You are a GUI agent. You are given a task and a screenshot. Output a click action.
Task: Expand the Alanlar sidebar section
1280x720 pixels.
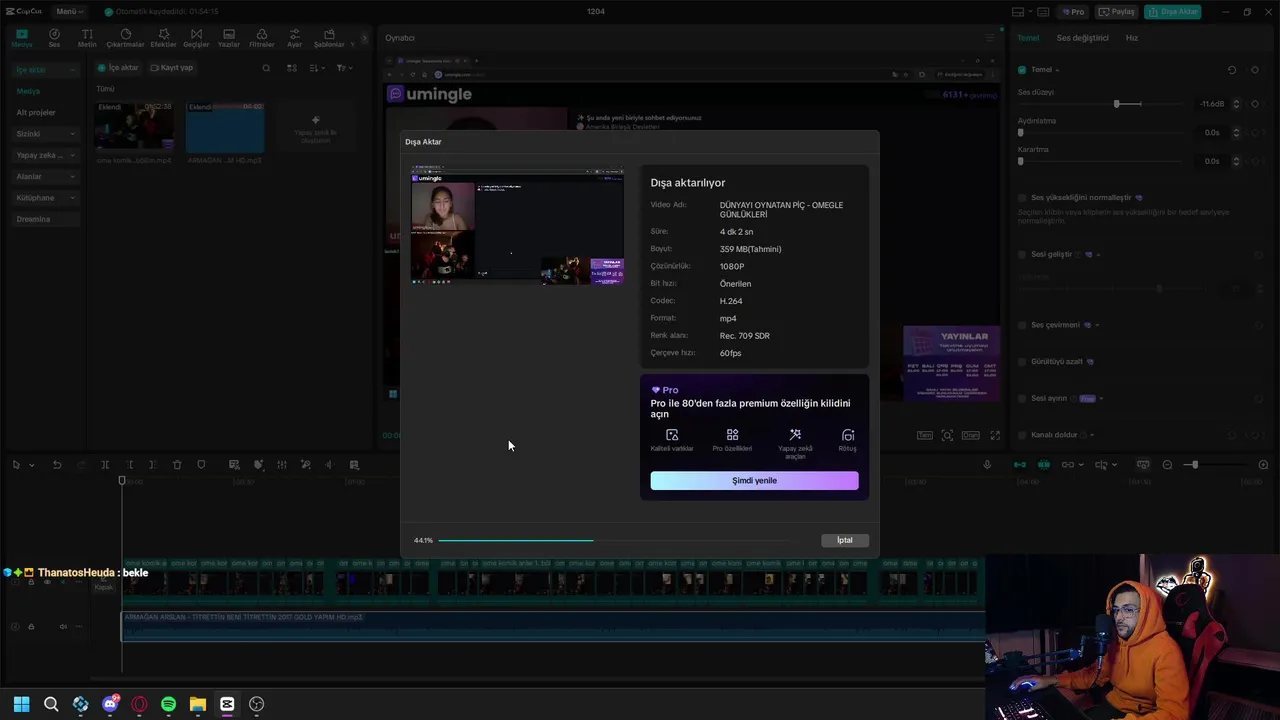click(x=46, y=177)
